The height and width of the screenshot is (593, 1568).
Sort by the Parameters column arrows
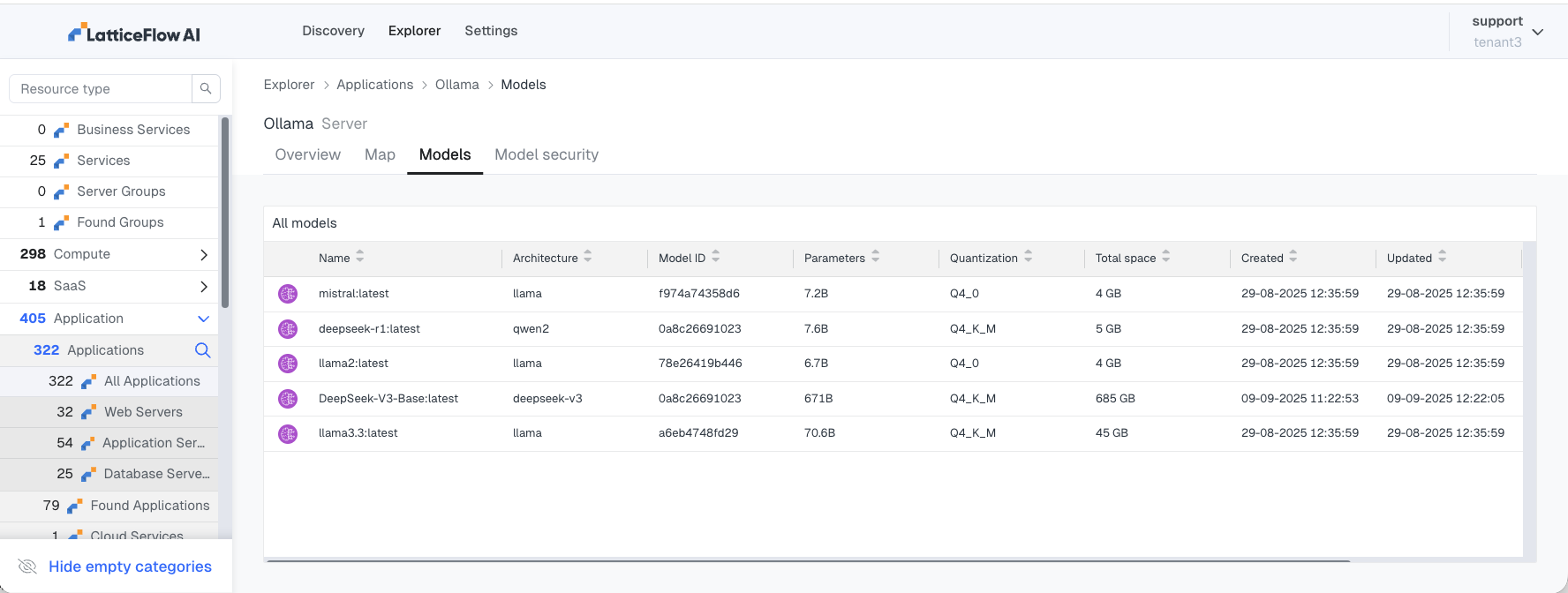[x=876, y=257]
